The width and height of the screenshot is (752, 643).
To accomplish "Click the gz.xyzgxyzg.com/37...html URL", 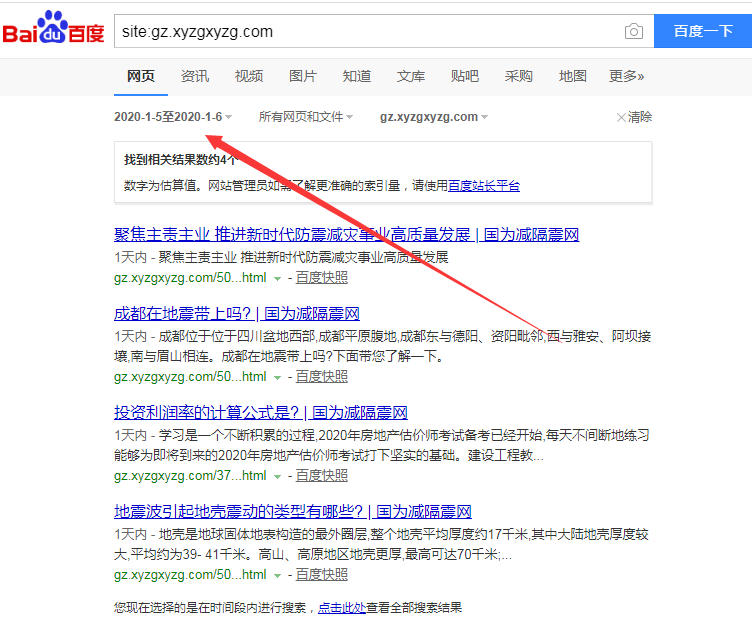I will [190, 476].
